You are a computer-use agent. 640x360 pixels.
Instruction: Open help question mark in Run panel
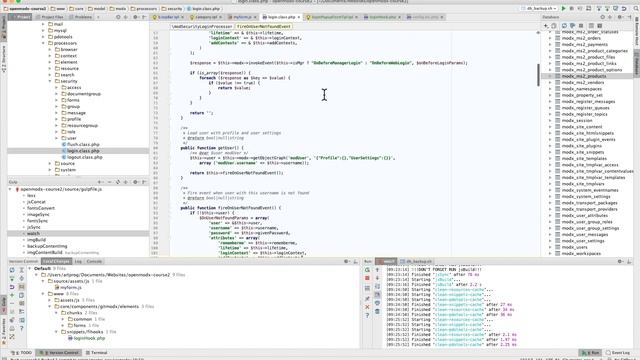pos(367,315)
